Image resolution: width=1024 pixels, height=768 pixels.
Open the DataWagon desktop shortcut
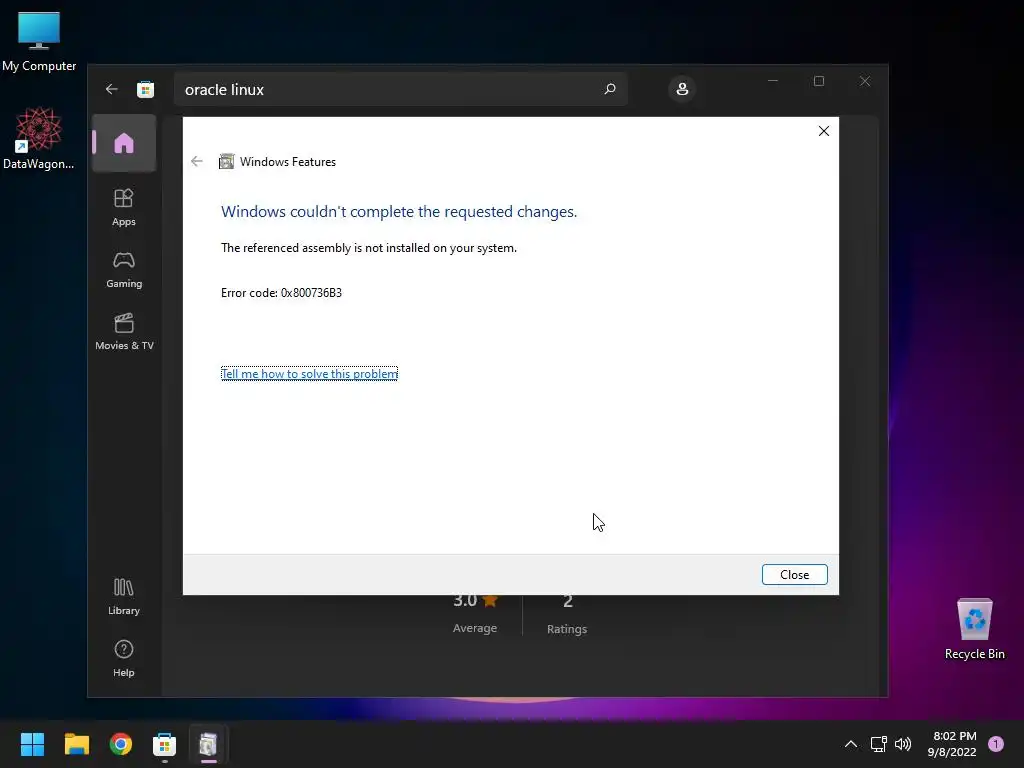(39, 138)
